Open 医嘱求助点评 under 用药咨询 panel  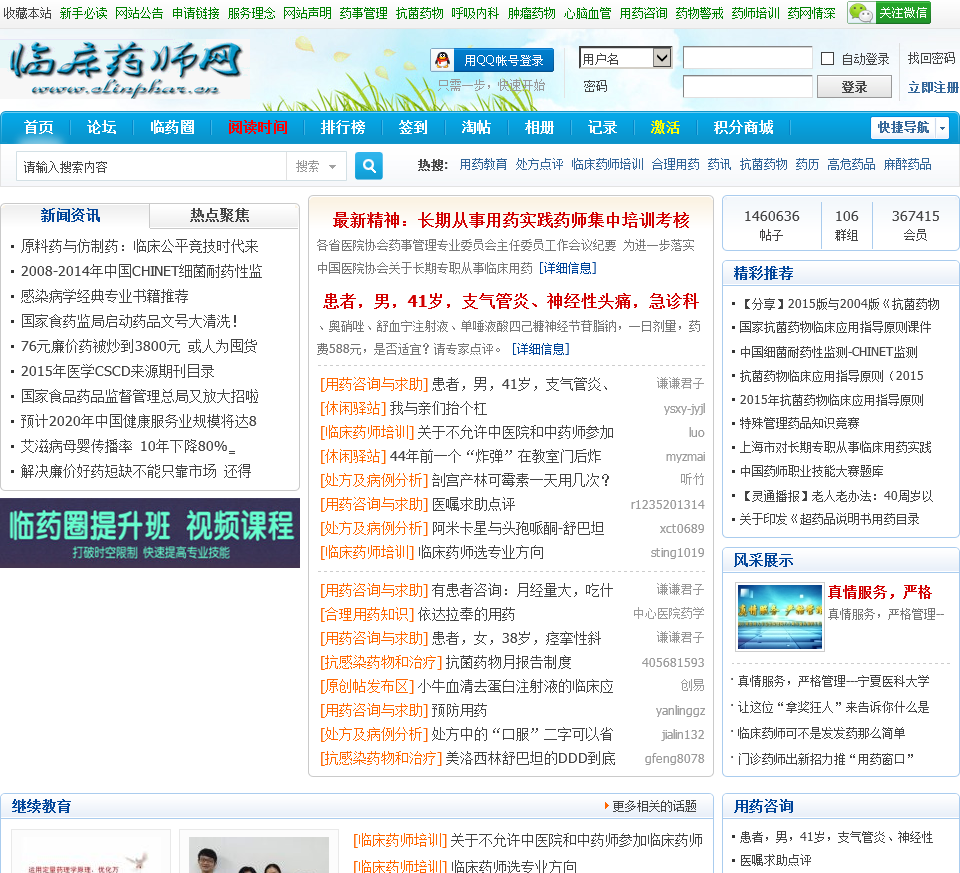[x=775, y=860]
